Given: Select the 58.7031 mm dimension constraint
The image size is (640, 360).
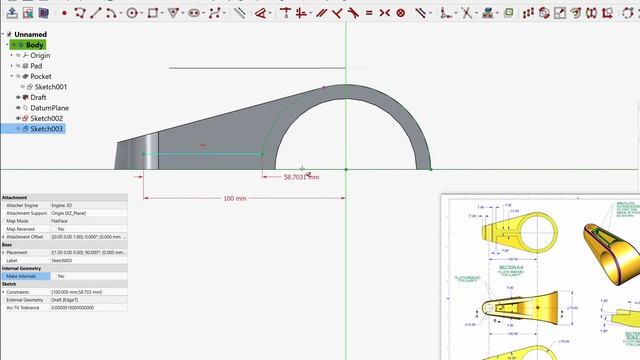Looking at the screenshot, I should 301,177.
